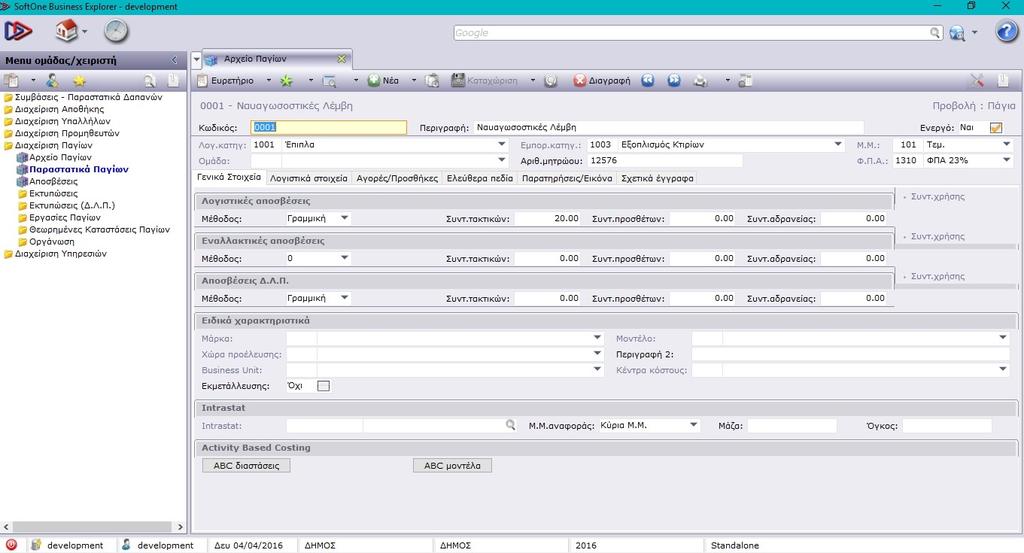Collapse the menu panel with the chevron
Image resolution: width=1024 pixels, height=553 pixels.
tap(174, 60)
